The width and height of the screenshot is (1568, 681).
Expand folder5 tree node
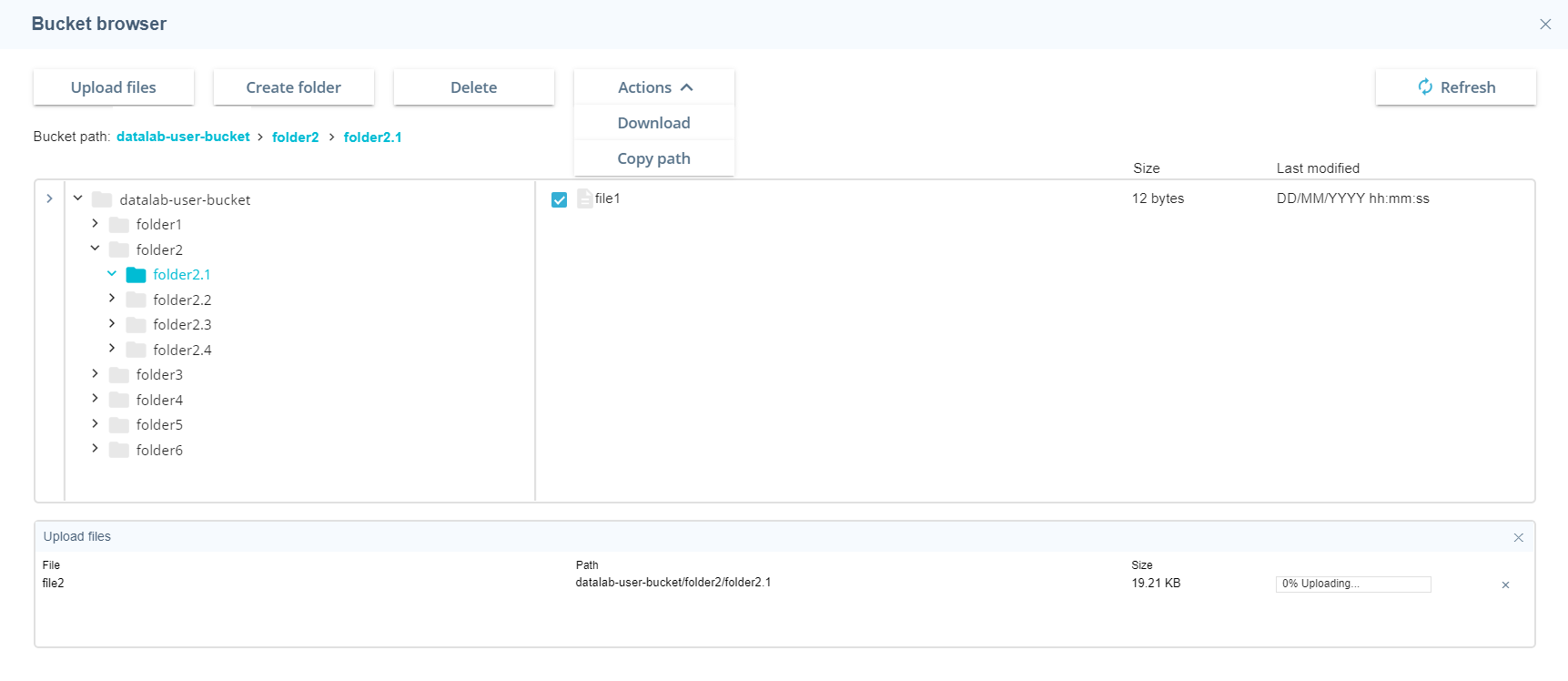(x=95, y=423)
